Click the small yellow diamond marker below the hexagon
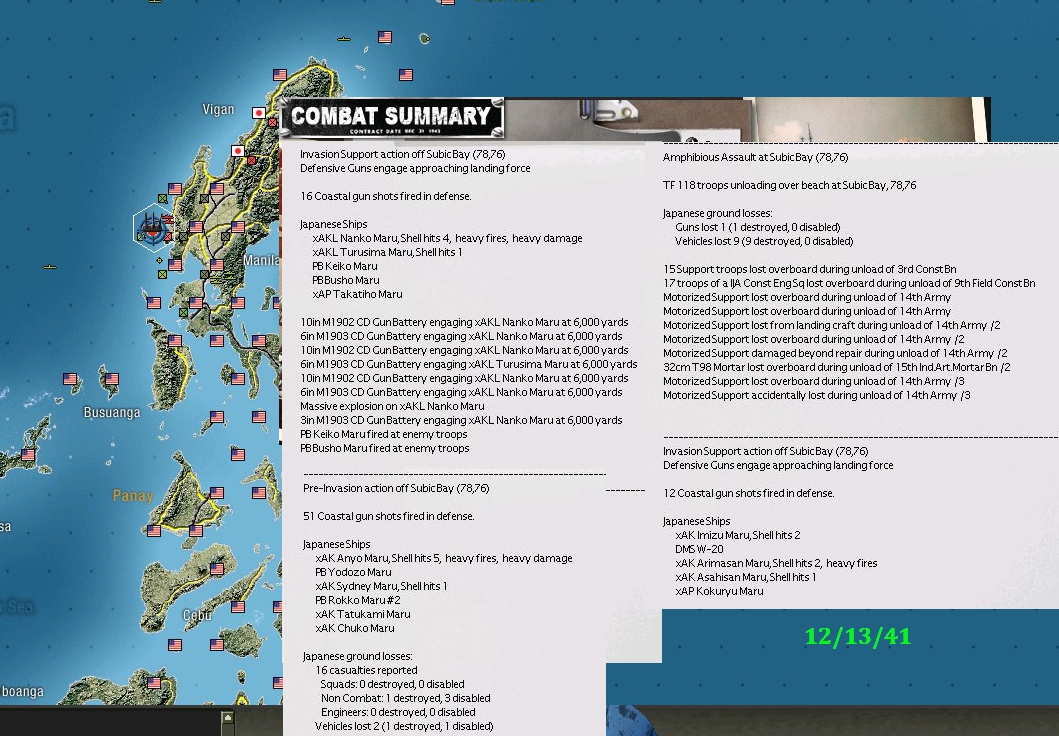 click(x=159, y=260)
